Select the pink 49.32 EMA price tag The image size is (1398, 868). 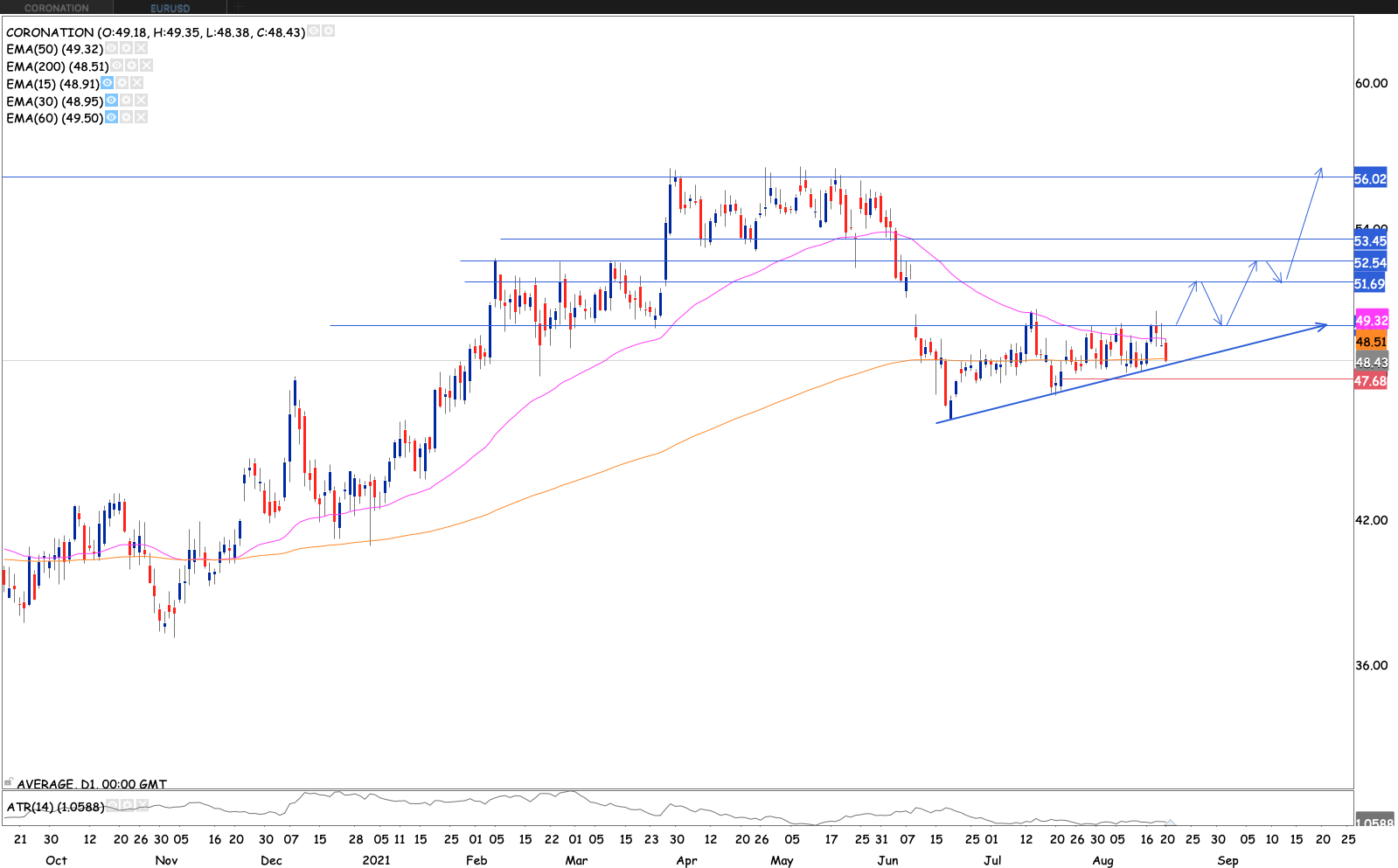tap(1371, 321)
